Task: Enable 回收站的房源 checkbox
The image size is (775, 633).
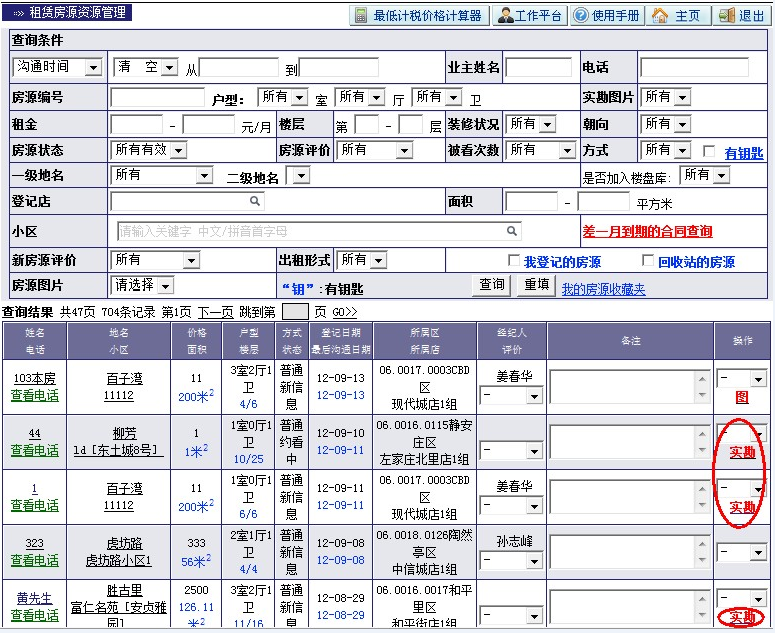Action: click(647, 260)
